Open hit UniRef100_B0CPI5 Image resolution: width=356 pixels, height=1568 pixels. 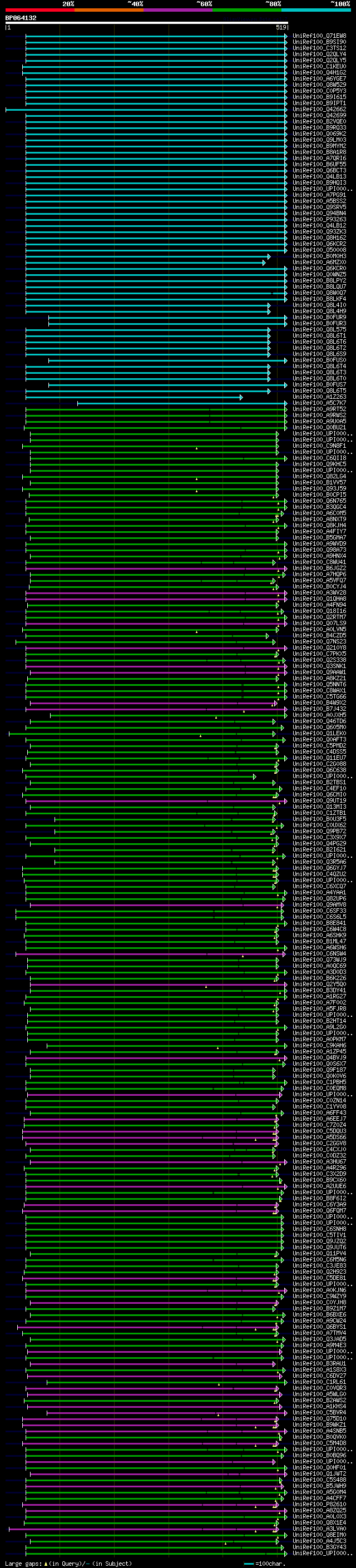(319, 495)
